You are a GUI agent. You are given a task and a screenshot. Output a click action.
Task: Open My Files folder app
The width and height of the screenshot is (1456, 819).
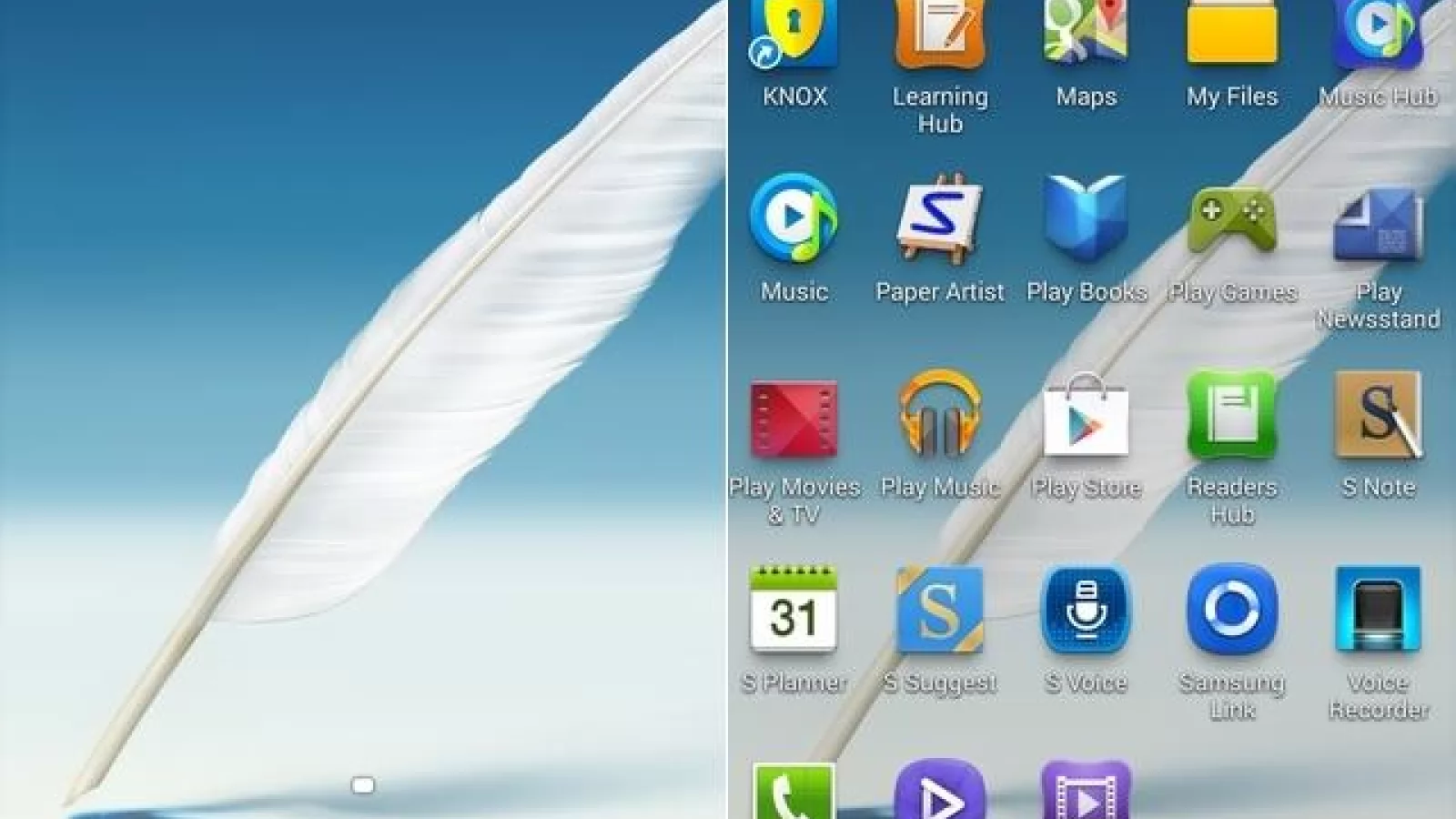pos(1232,33)
